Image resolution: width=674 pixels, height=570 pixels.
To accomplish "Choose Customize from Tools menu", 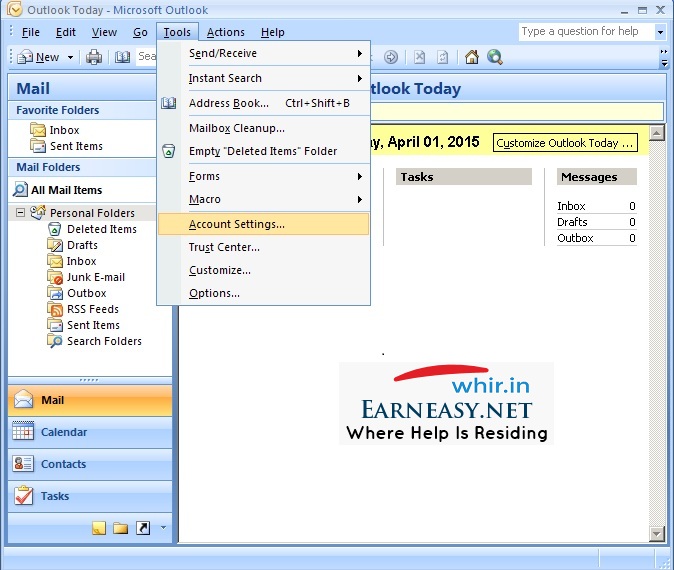I will 263,270.
